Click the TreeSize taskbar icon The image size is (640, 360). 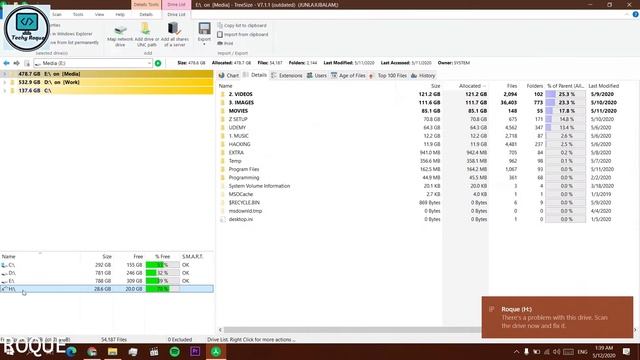(x=216, y=351)
